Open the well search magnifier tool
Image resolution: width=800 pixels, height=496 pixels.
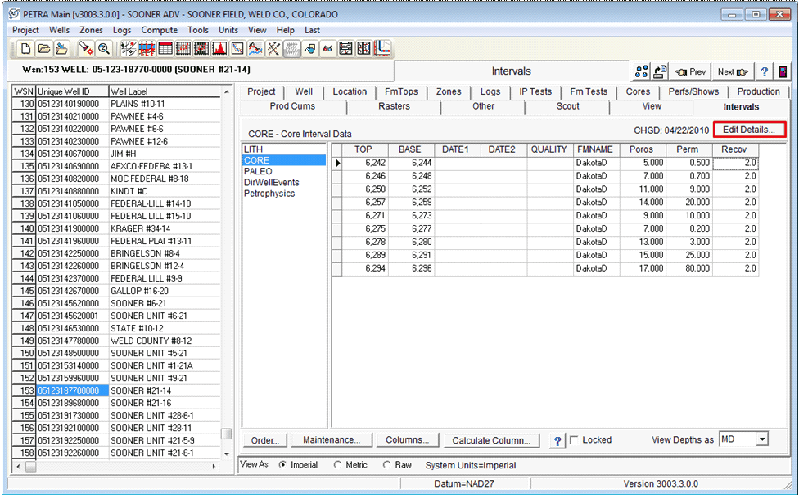click(x=104, y=48)
